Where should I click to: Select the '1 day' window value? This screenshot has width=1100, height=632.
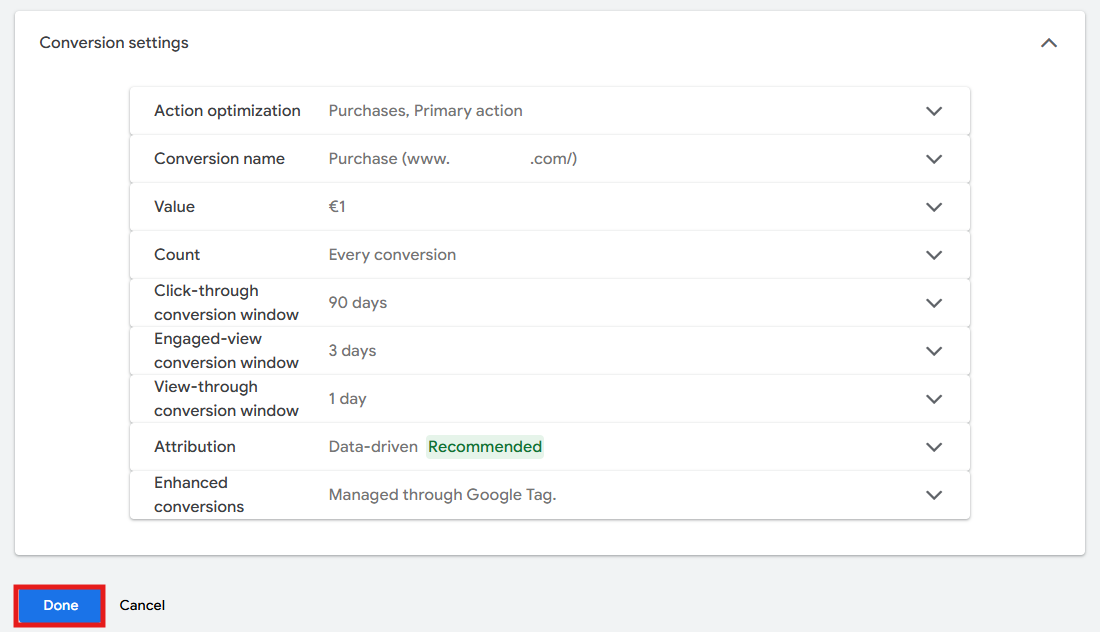[347, 398]
